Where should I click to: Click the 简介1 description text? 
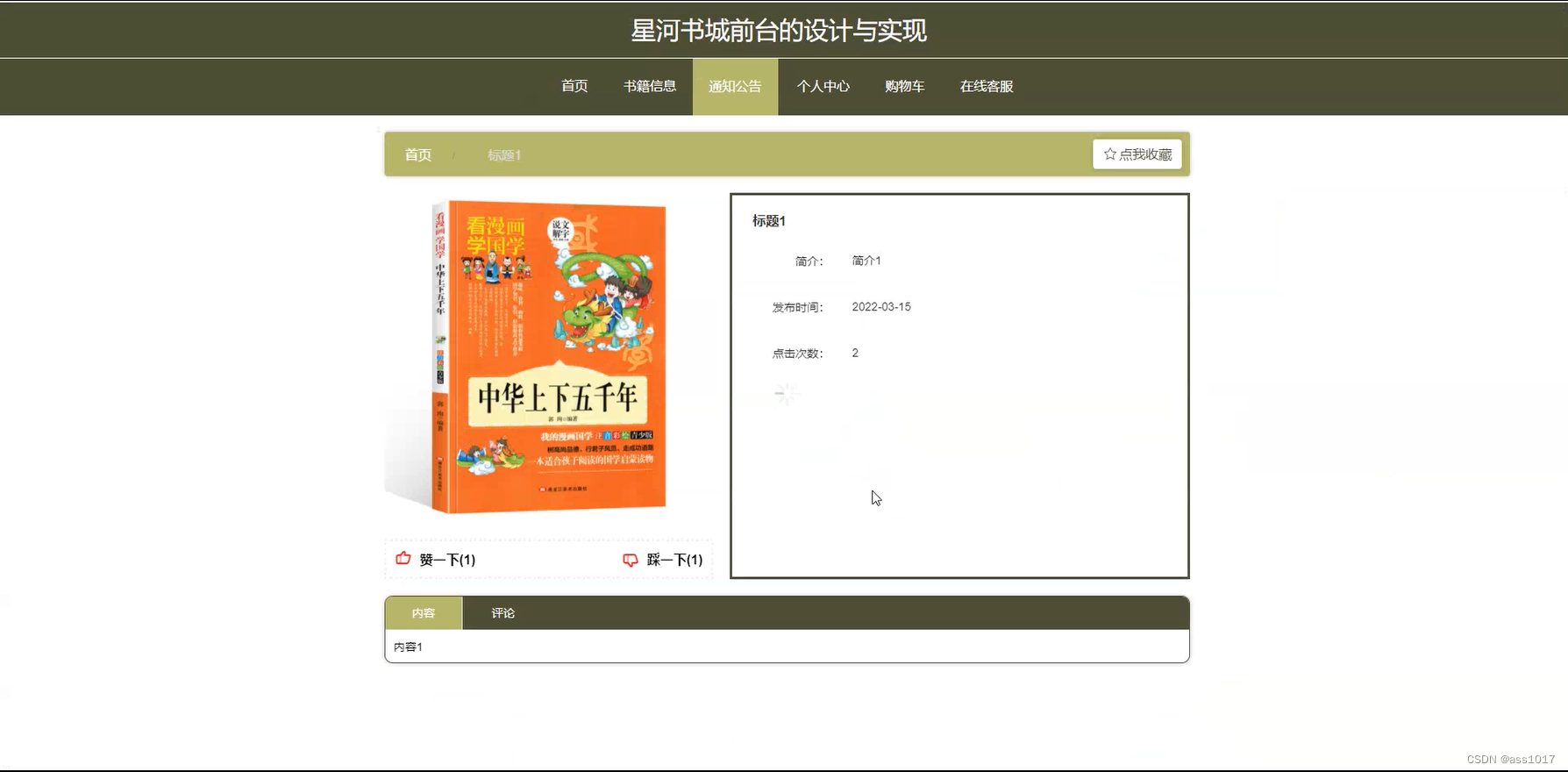pos(866,261)
